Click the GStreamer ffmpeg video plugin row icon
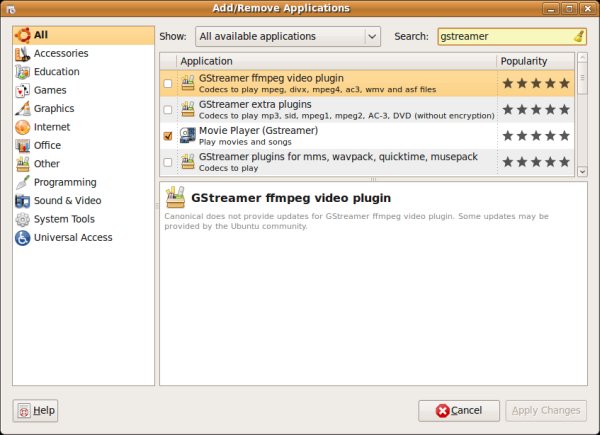The width and height of the screenshot is (600, 435). pyautogui.click(x=188, y=83)
